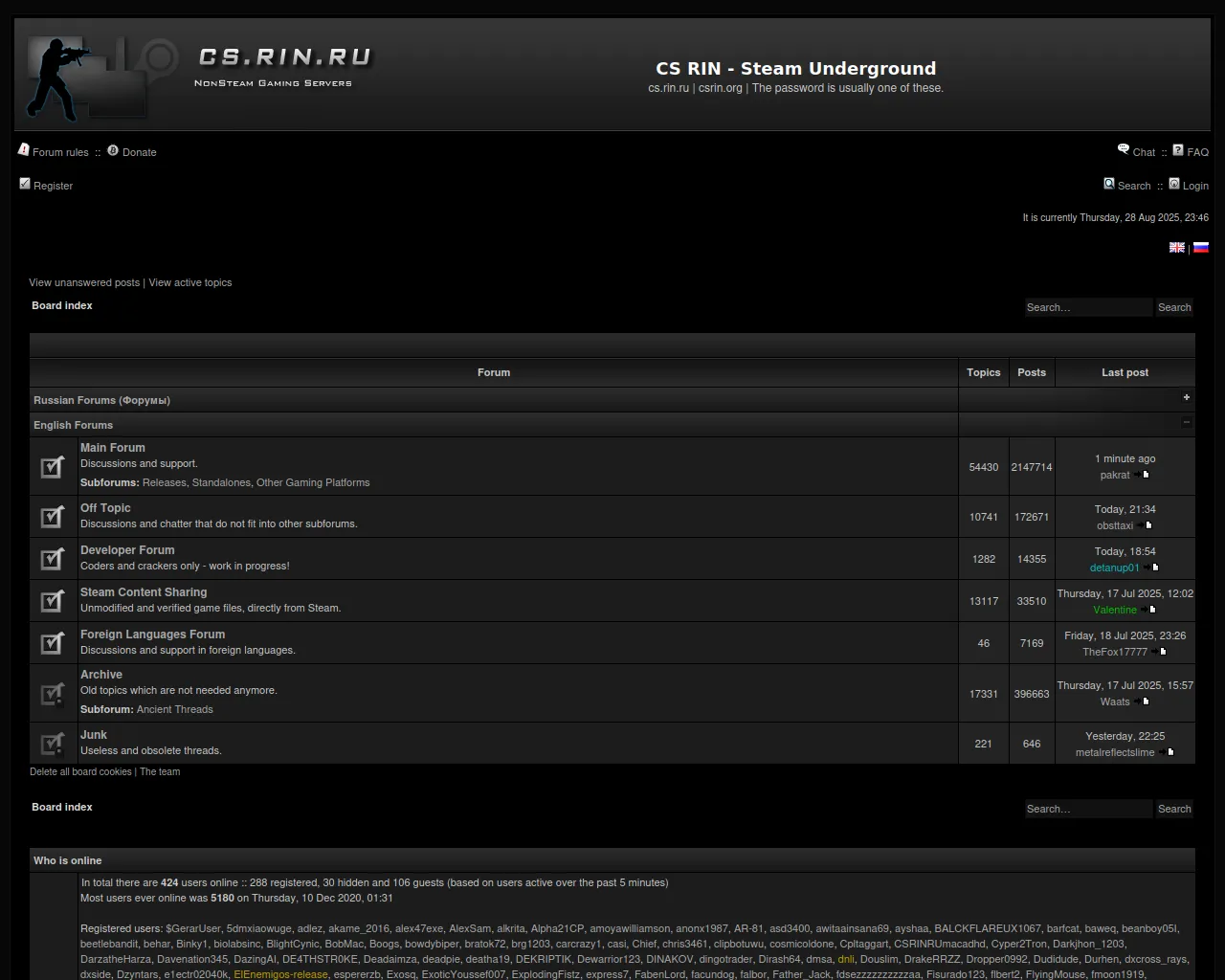The width and height of the screenshot is (1225, 980).
Task: Click the FAQ question mark icon
Action: 1178,150
